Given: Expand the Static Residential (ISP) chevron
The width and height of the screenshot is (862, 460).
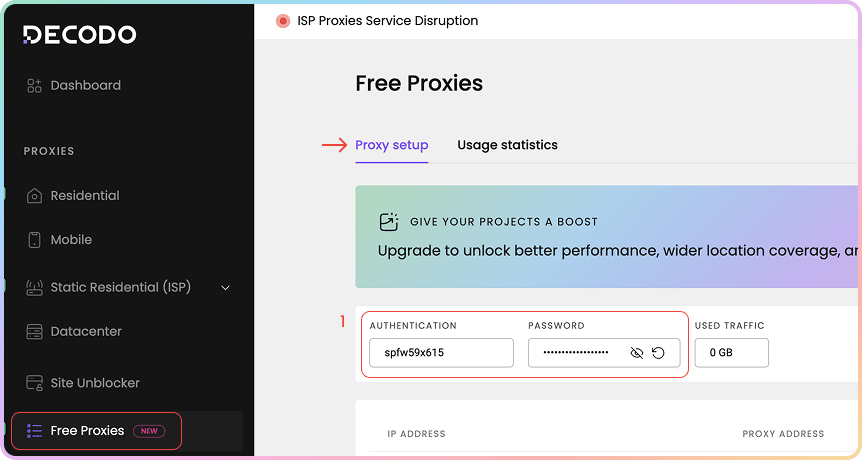Looking at the screenshot, I should (x=225, y=288).
